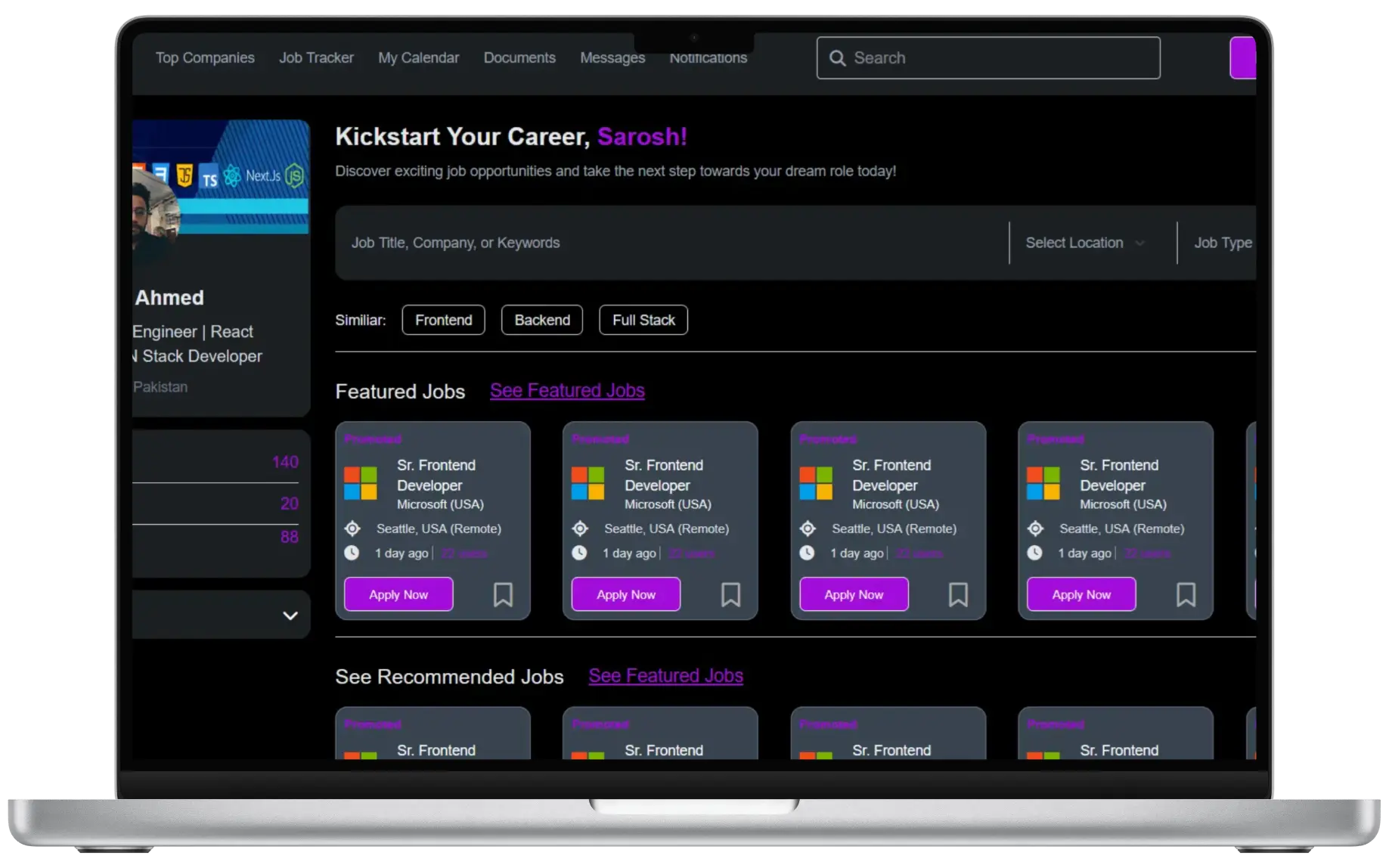Click the search magnifier icon
Screen dimensions: 1389x868
tap(838, 57)
